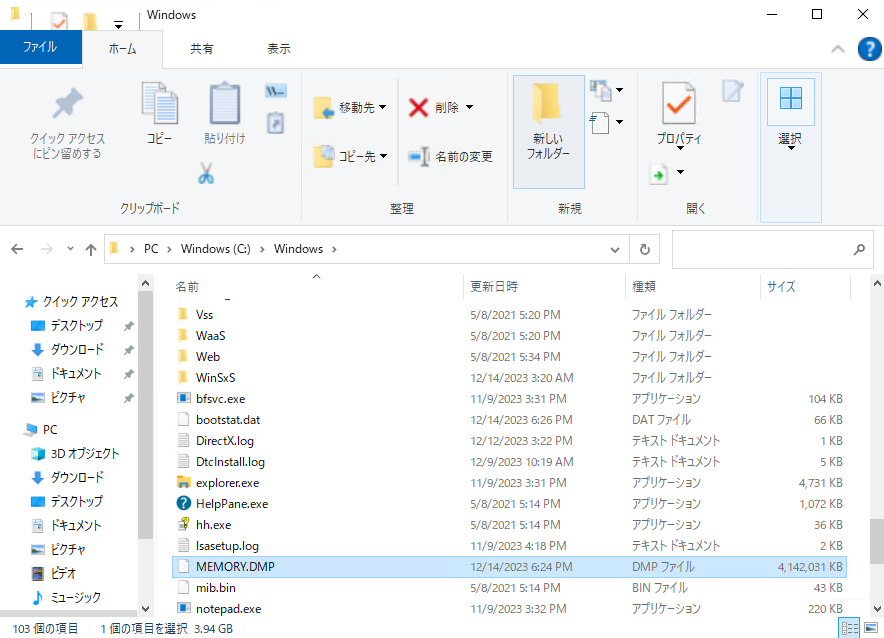Open the recent locations dropdown
The height and width of the screenshot is (638, 884).
point(70,249)
